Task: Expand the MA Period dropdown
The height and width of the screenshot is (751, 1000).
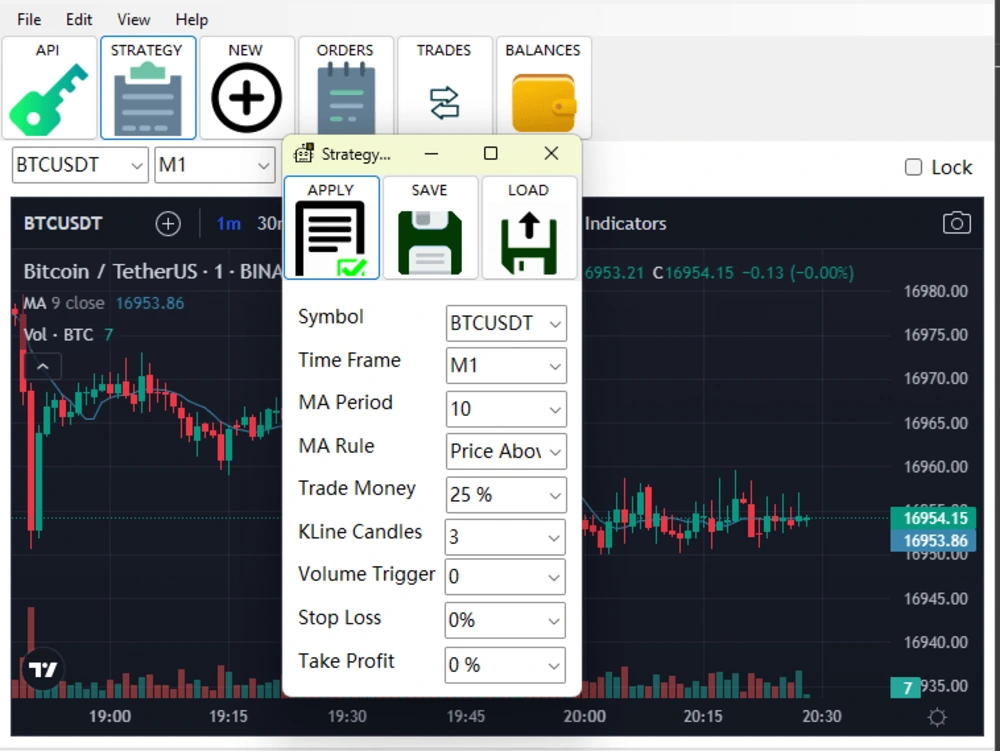Action: pos(506,409)
